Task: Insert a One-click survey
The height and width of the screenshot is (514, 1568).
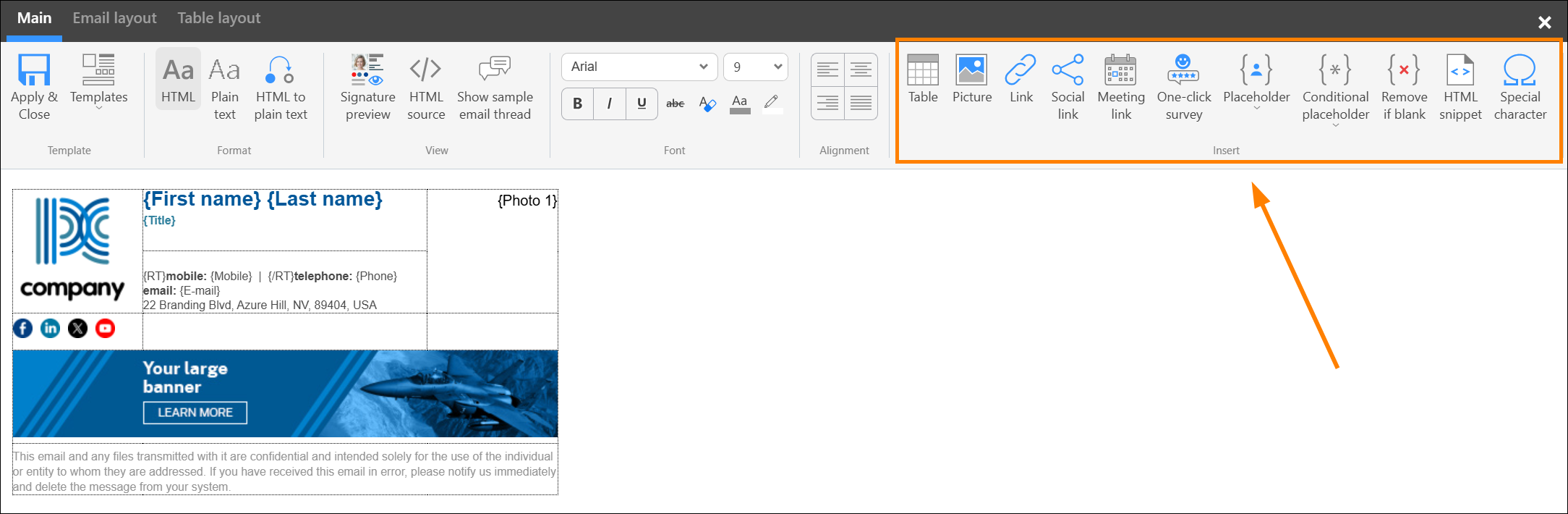Action: pos(1183,88)
